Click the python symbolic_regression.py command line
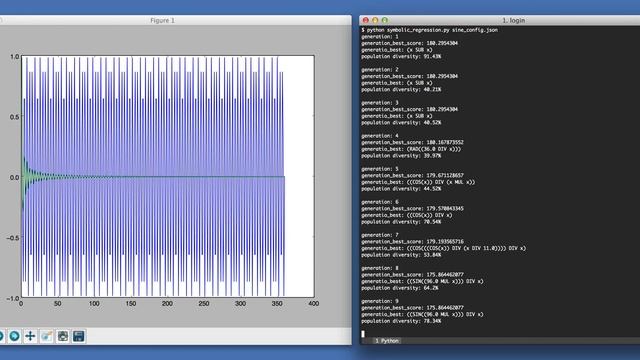The width and height of the screenshot is (640, 360). pyautogui.click(x=429, y=30)
